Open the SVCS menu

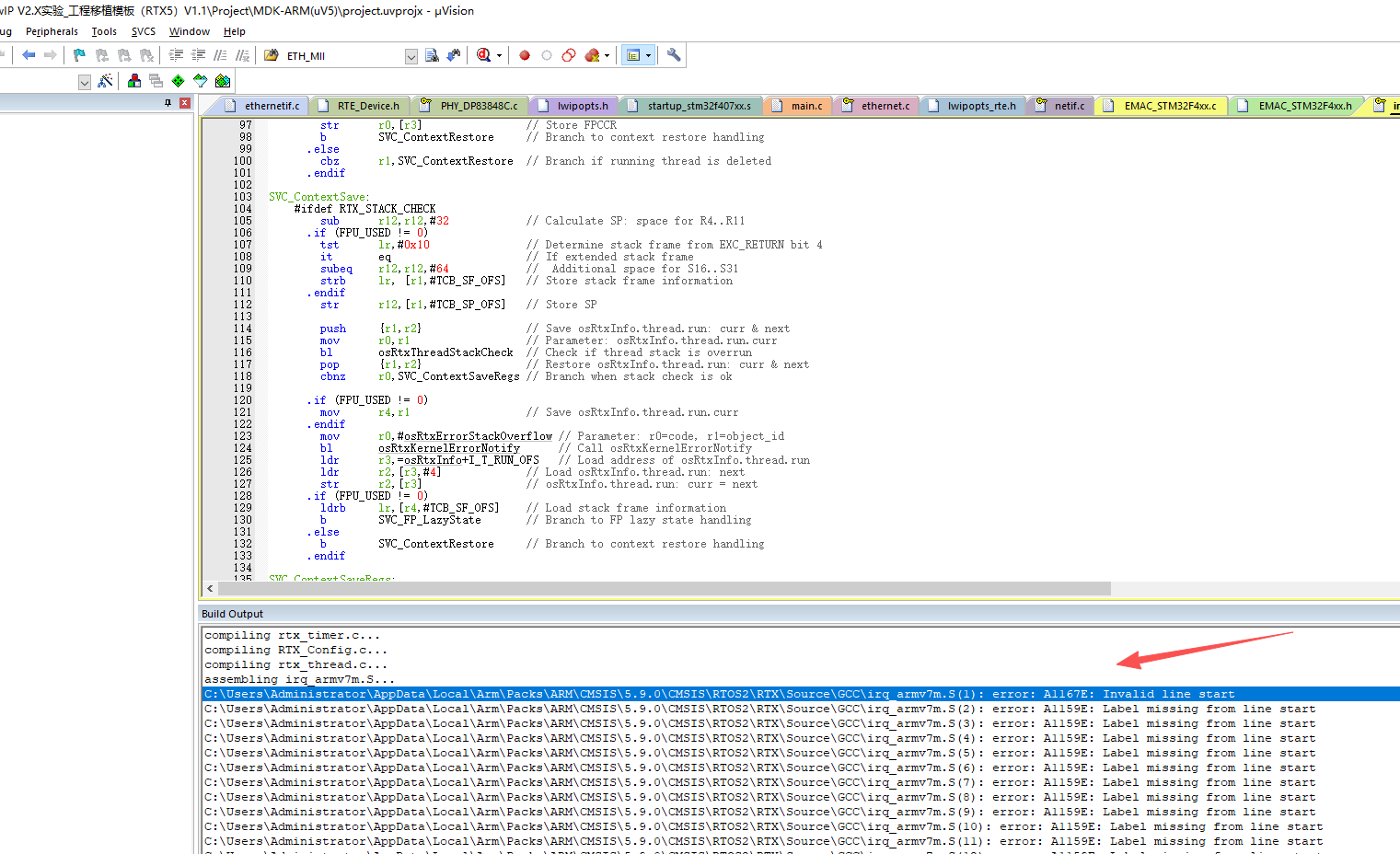[144, 31]
